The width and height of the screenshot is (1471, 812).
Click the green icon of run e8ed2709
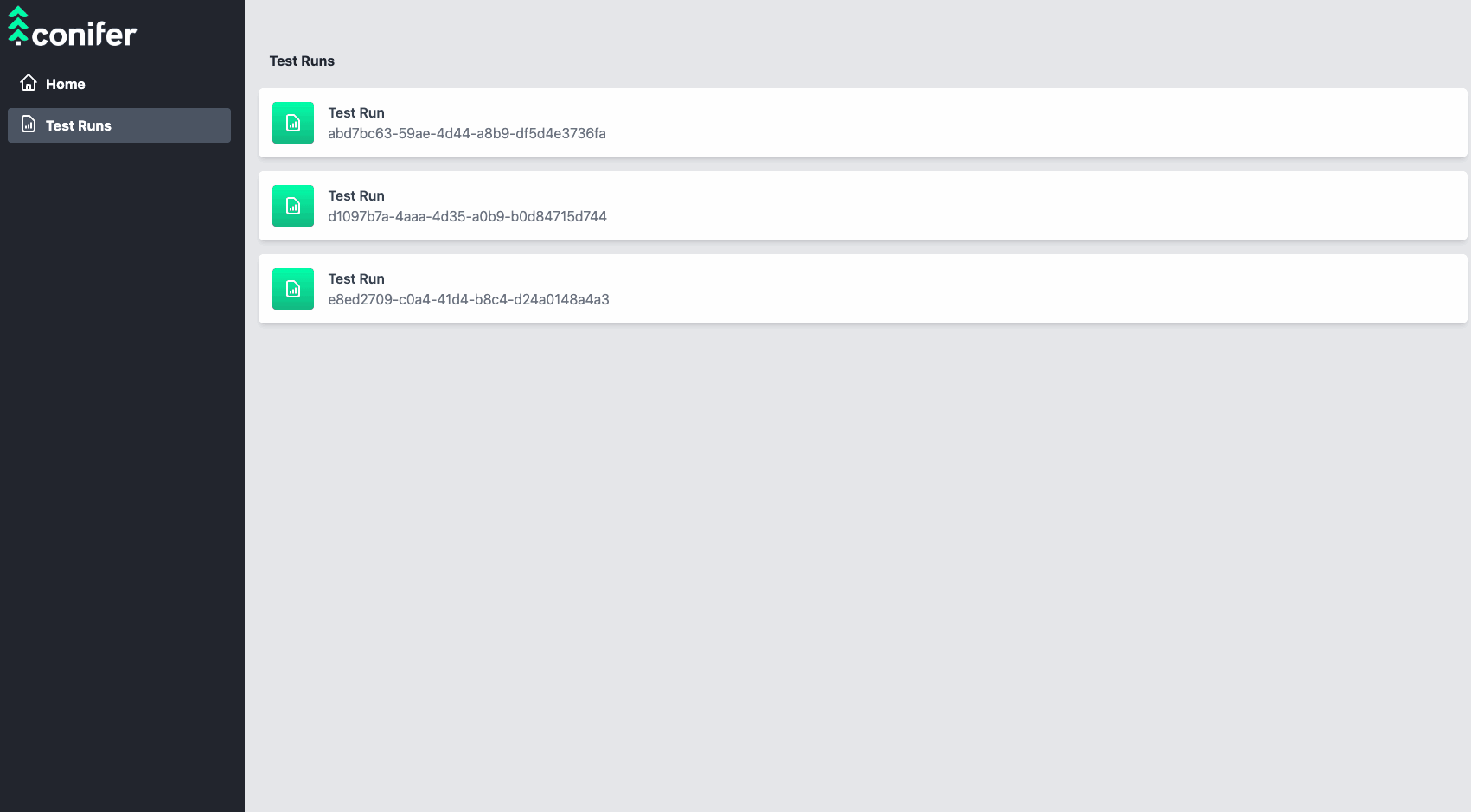tap(293, 289)
